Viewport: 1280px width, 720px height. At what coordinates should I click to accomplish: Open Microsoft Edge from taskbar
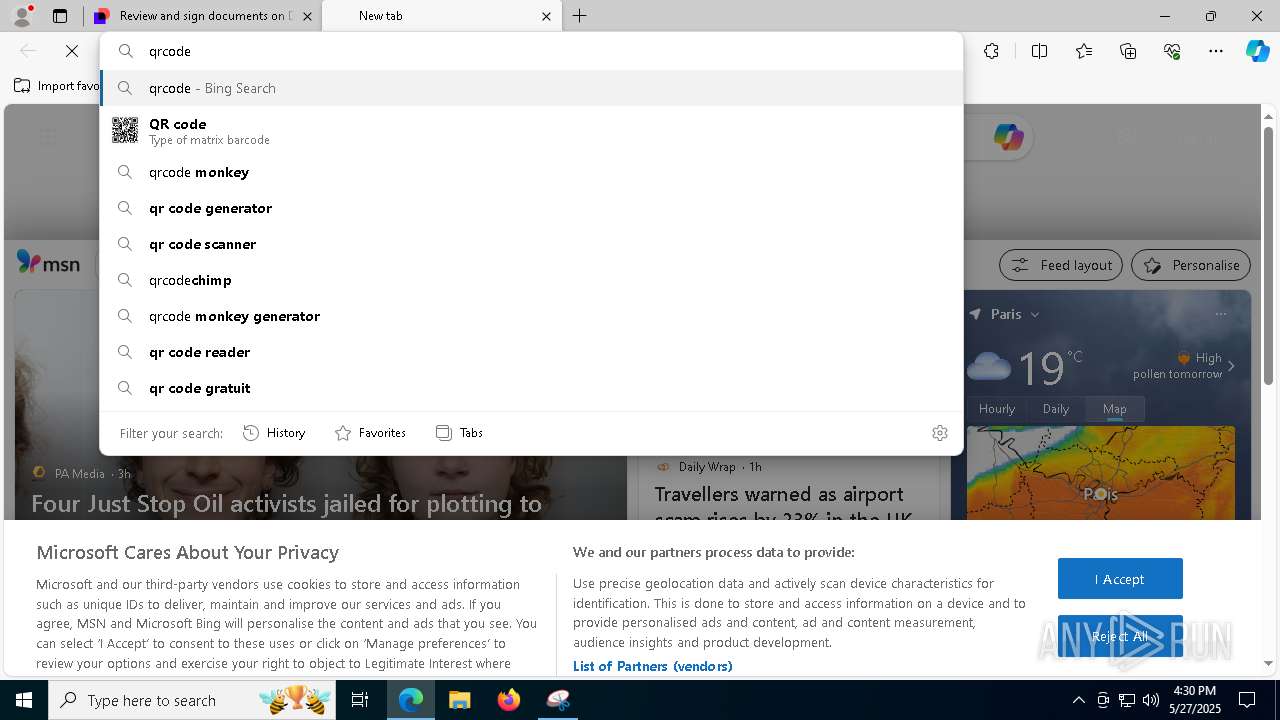pyautogui.click(x=411, y=700)
